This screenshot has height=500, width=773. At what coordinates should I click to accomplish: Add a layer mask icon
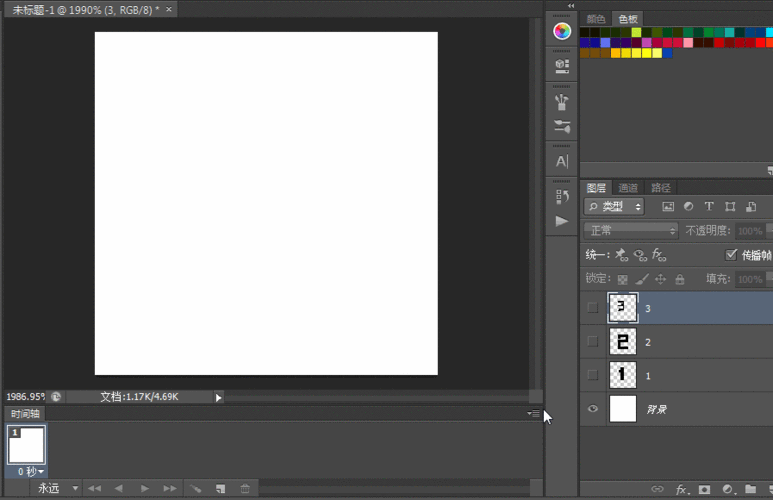click(x=704, y=489)
